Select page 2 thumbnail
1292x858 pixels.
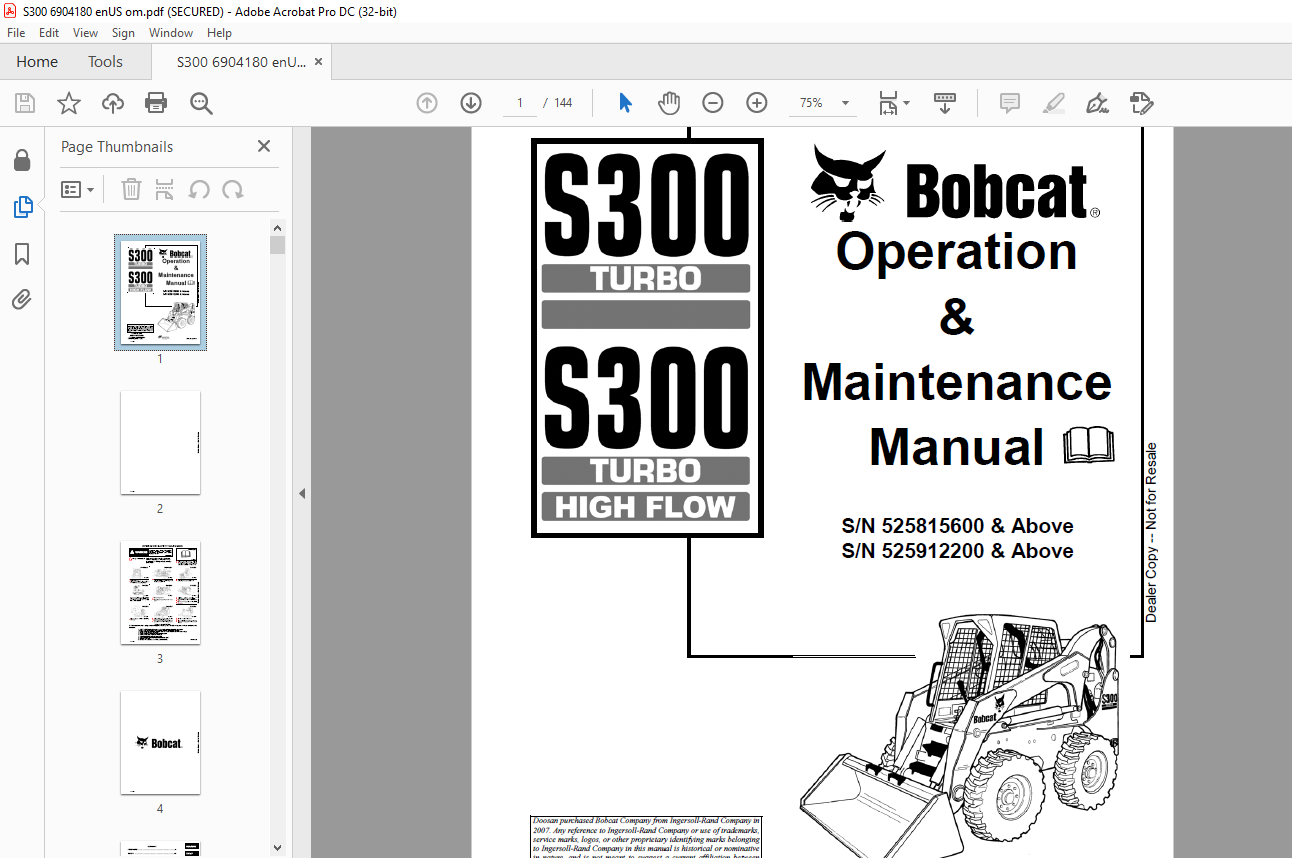[x=160, y=442]
